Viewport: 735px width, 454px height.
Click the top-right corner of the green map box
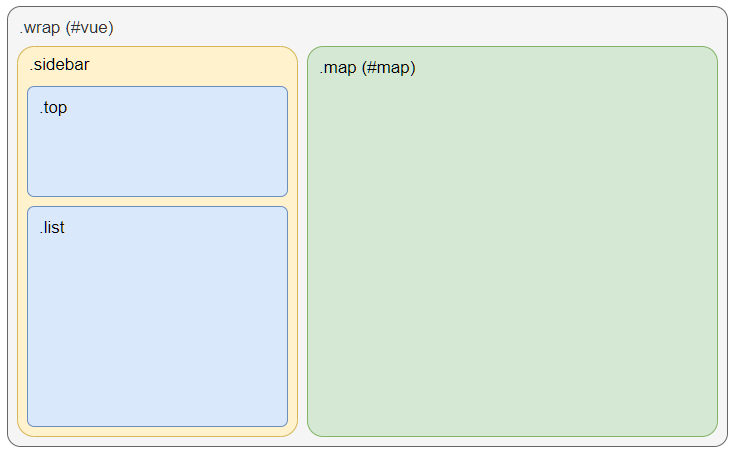pos(712,52)
